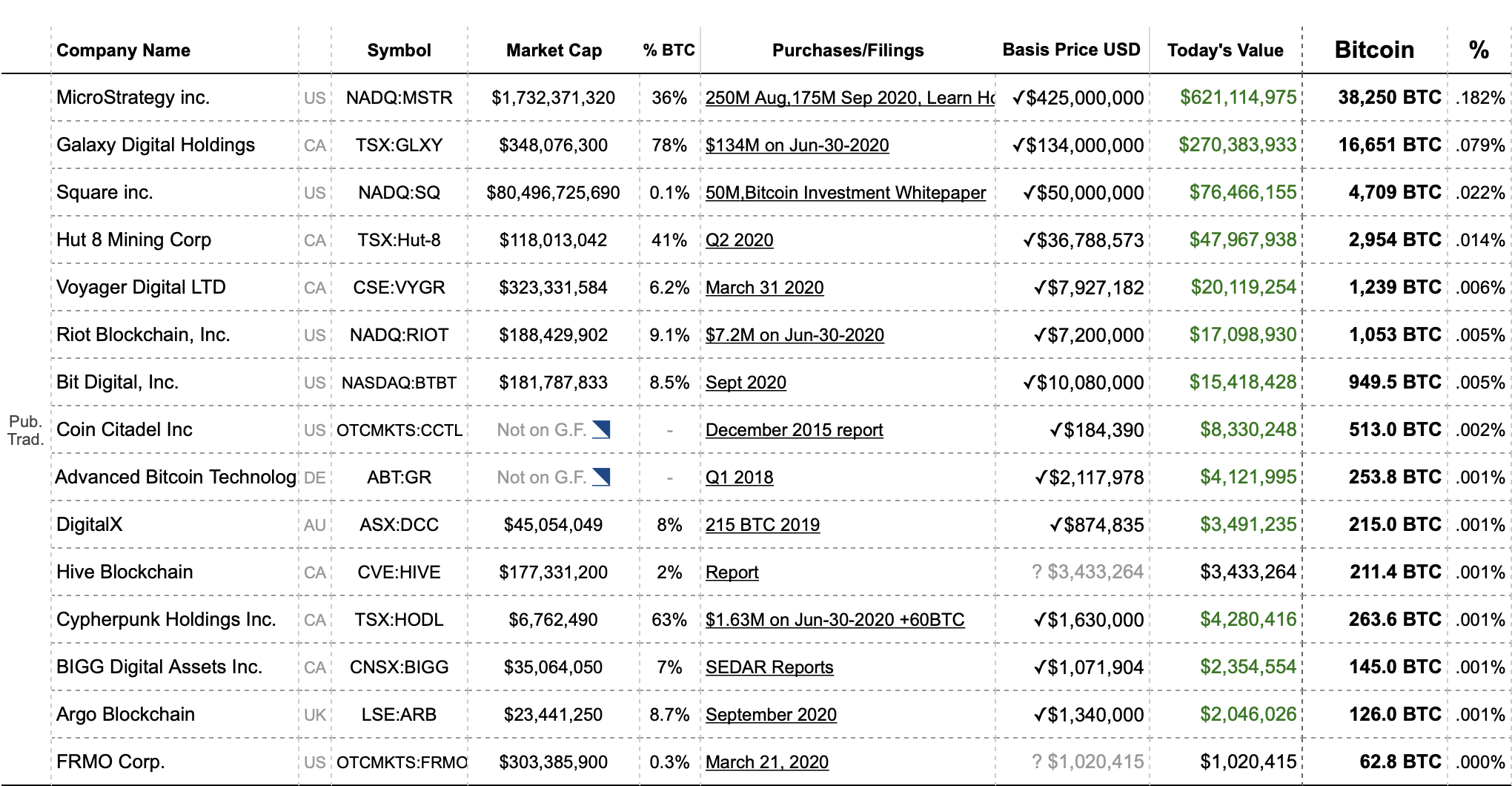
Task: Open FRMO Corp.'s March 21, 2020 link
Action: pos(766,762)
